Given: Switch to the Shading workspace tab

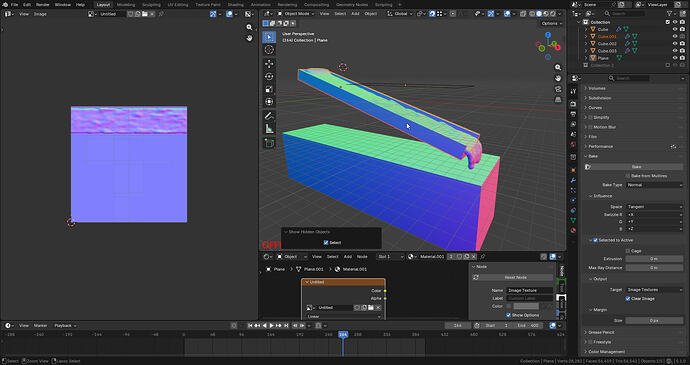Looking at the screenshot, I should pyautogui.click(x=235, y=4).
